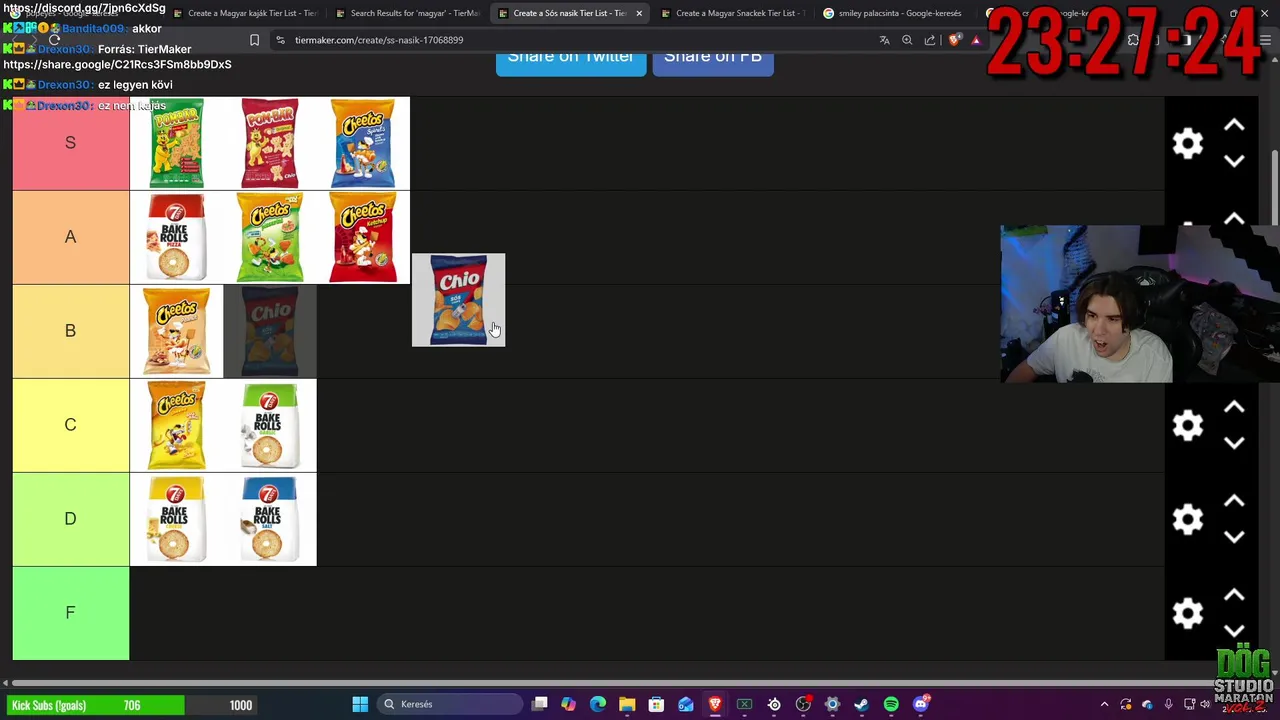Open site info icon beside the URL
The width and height of the screenshot is (1280, 720).
coord(280,40)
